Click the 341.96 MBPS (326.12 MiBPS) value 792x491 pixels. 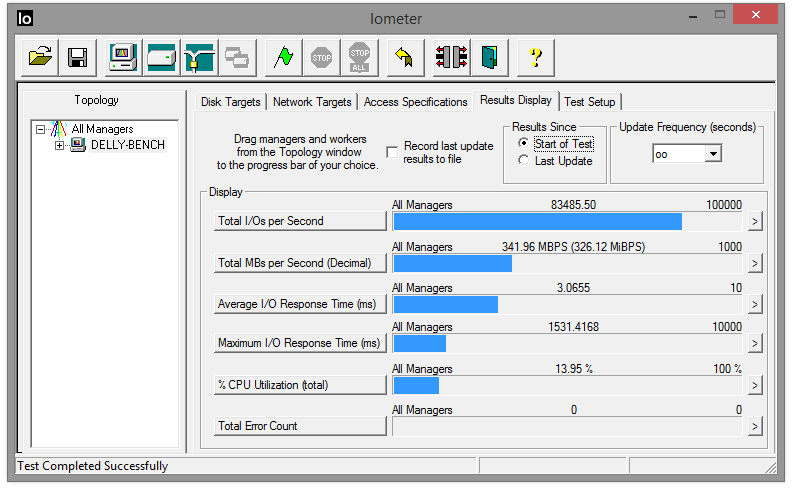pyautogui.click(x=573, y=247)
